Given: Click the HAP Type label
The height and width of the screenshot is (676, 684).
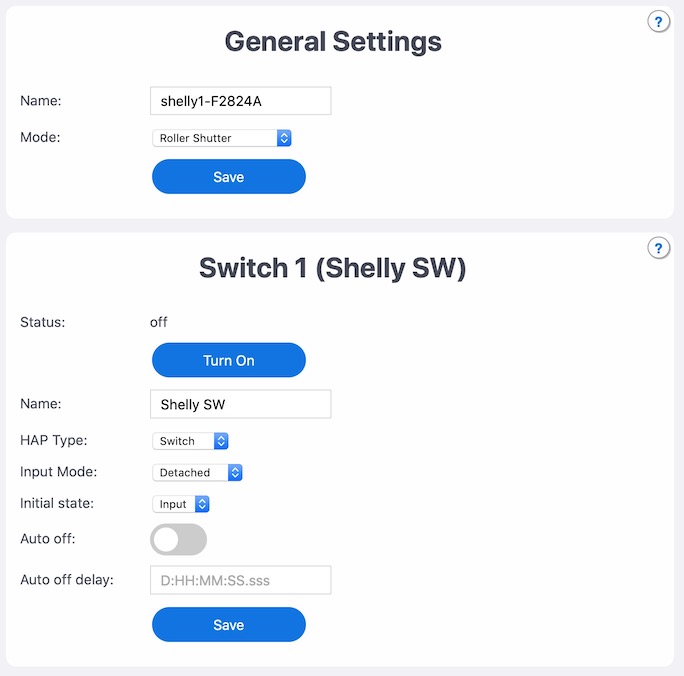Looking at the screenshot, I should coord(54,440).
